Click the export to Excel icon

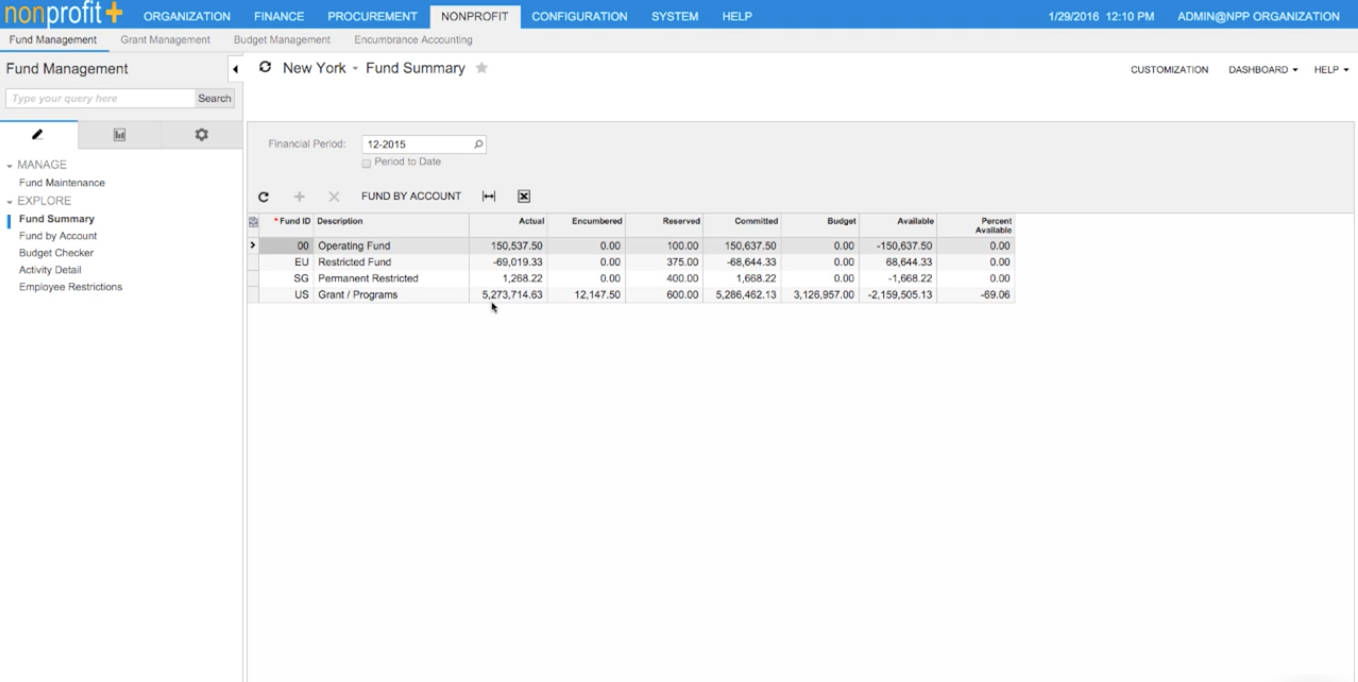coord(523,197)
